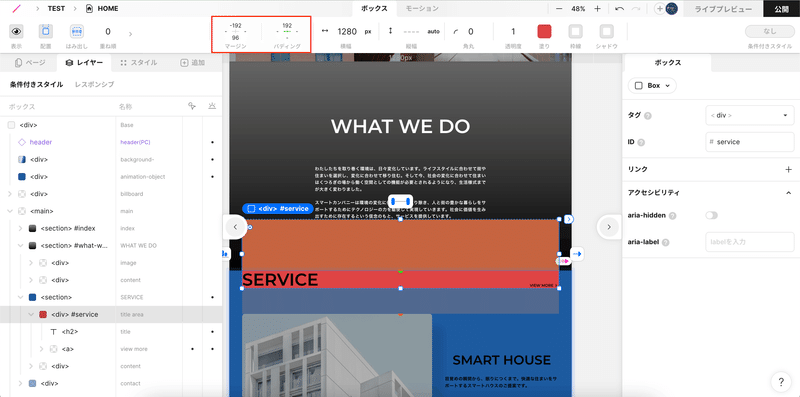The image size is (800, 397).
Task: Open the HOME page icon in breadcrumb
Action: (x=90, y=9)
